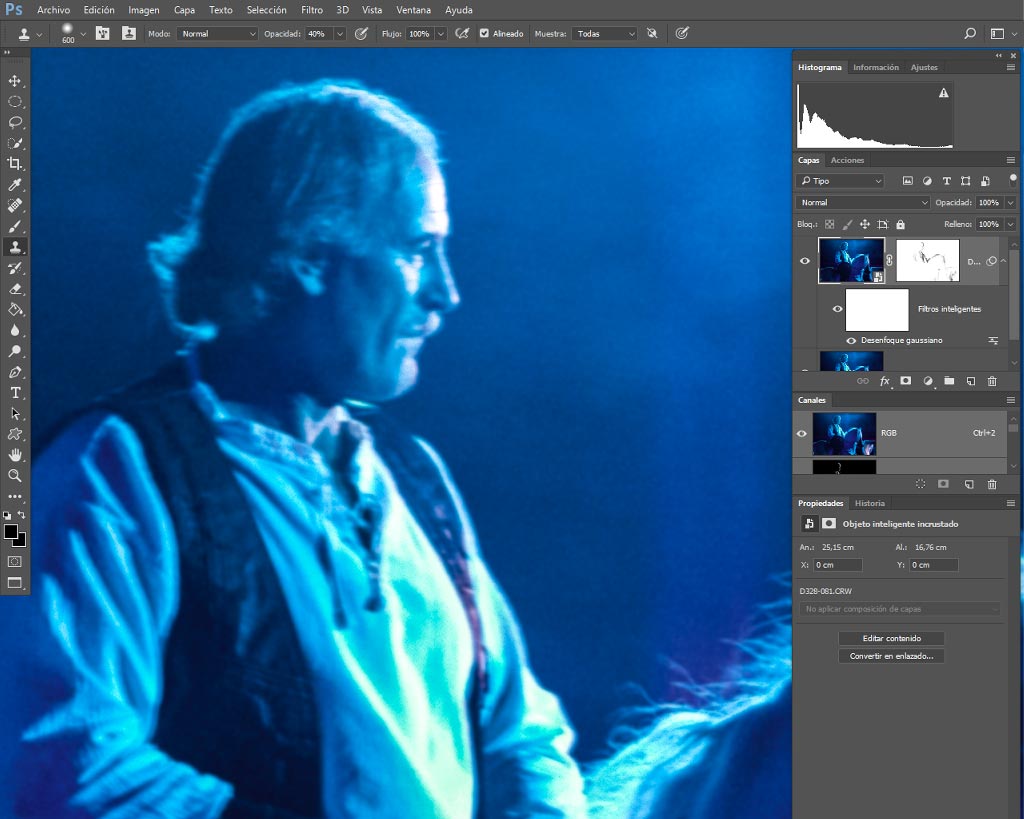This screenshot has width=1024, height=819.
Task: Select the Hand tool
Action: click(x=14, y=455)
